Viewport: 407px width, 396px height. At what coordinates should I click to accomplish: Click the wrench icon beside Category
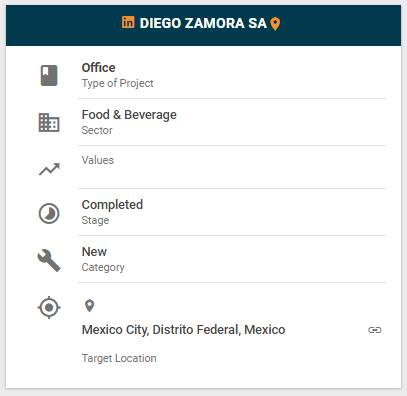pyautogui.click(x=49, y=260)
